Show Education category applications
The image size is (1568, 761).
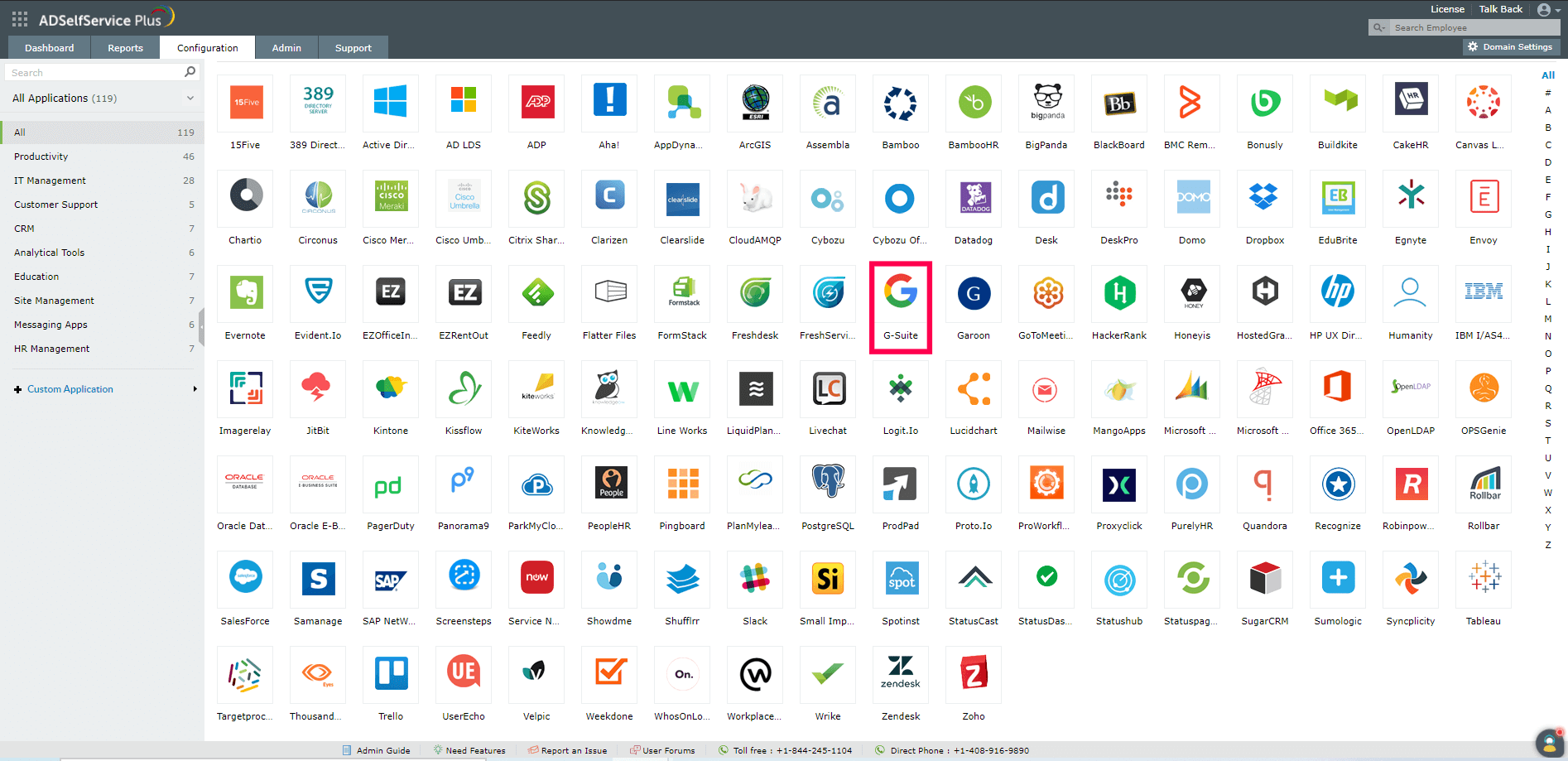pyautogui.click(x=103, y=277)
